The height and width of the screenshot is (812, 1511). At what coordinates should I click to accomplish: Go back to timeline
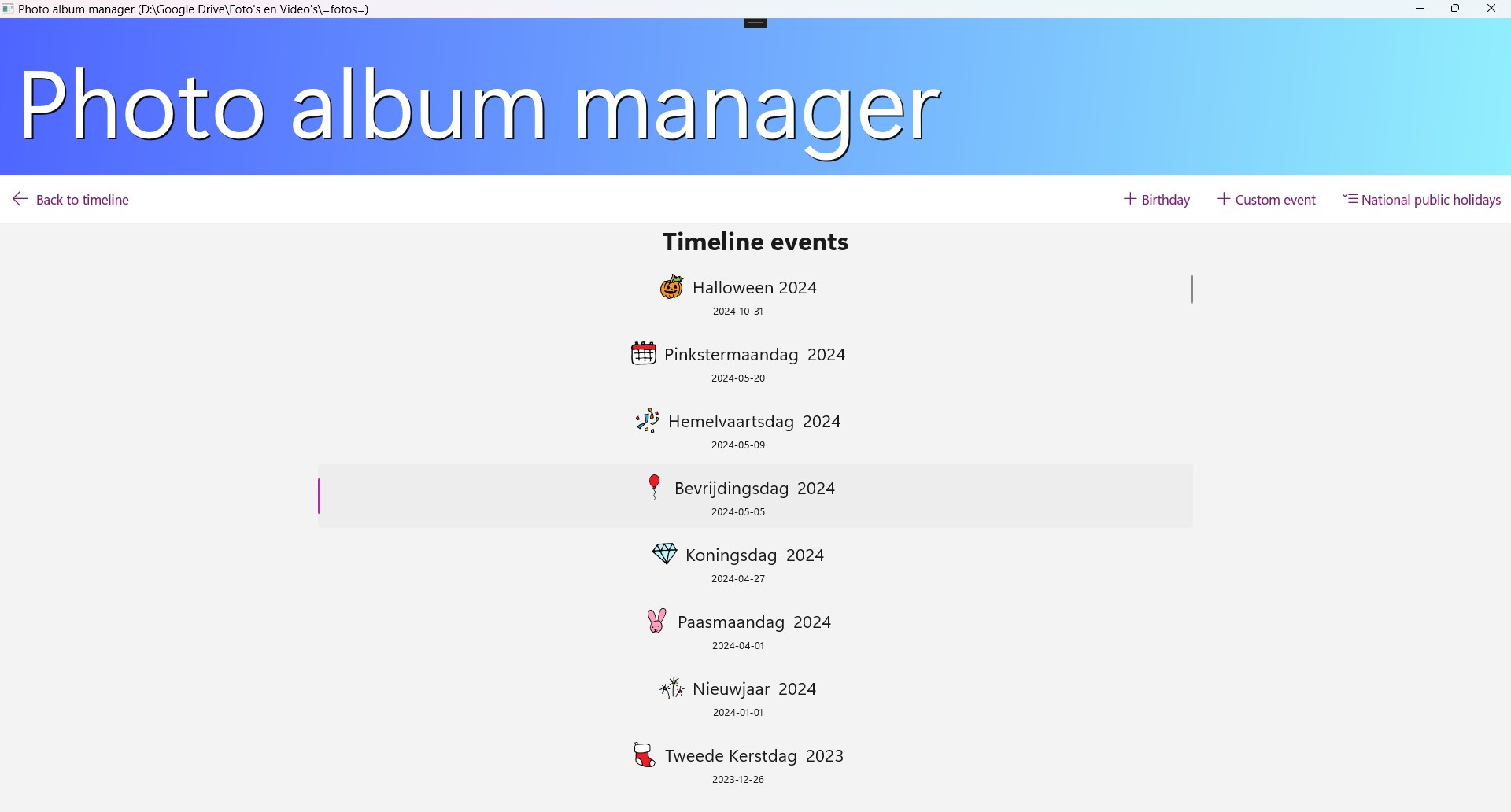point(72,200)
